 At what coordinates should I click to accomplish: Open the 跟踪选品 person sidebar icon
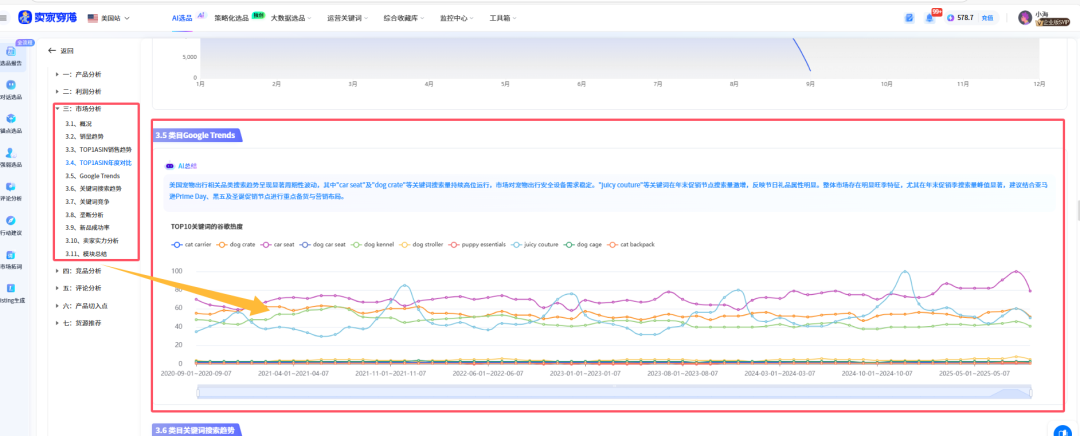[x=11, y=152]
